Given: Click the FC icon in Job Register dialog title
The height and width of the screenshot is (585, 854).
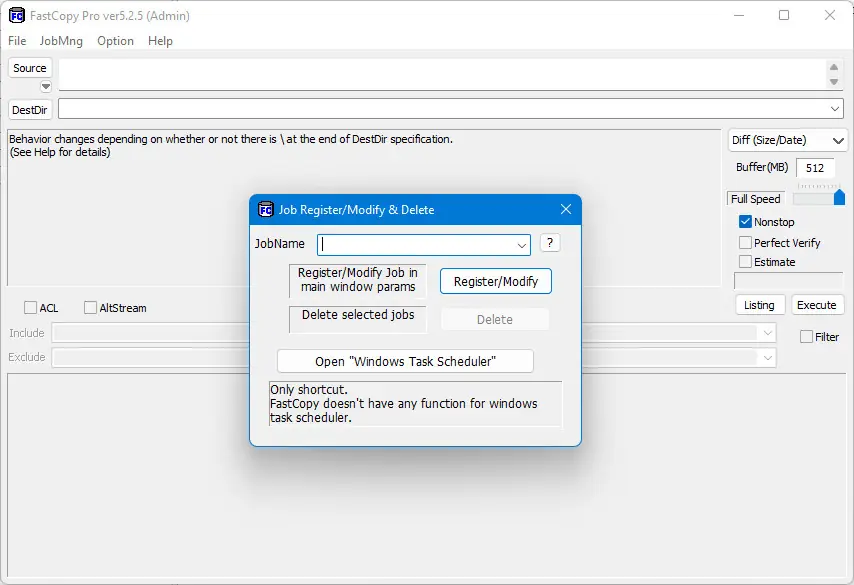Looking at the screenshot, I should point(265,210).
